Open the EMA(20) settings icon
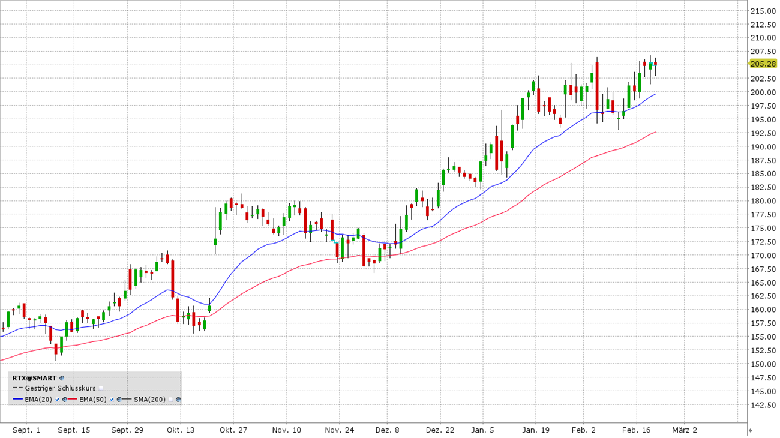Screen dimensions: 780x438 click(64, 399)
